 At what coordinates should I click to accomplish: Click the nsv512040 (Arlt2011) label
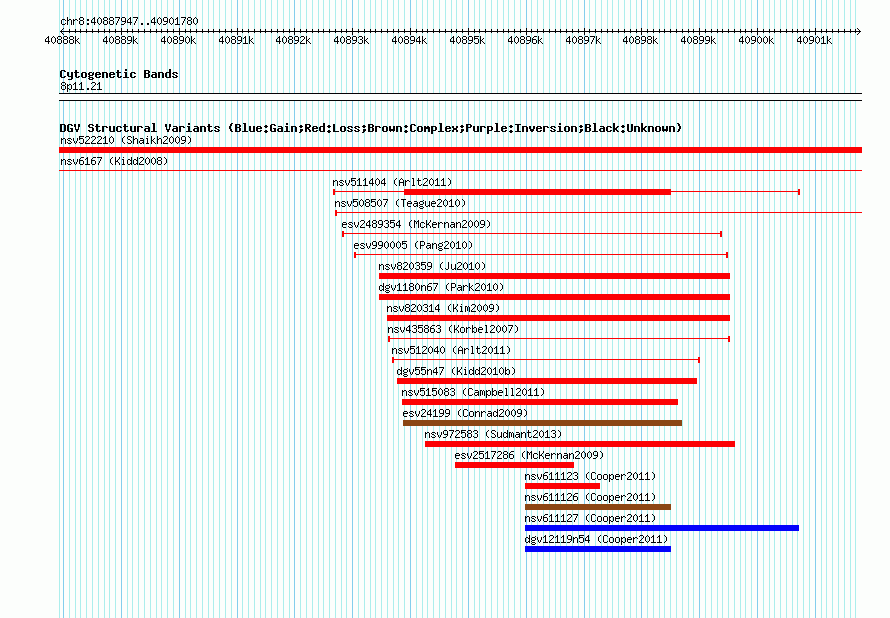(451, 350)
